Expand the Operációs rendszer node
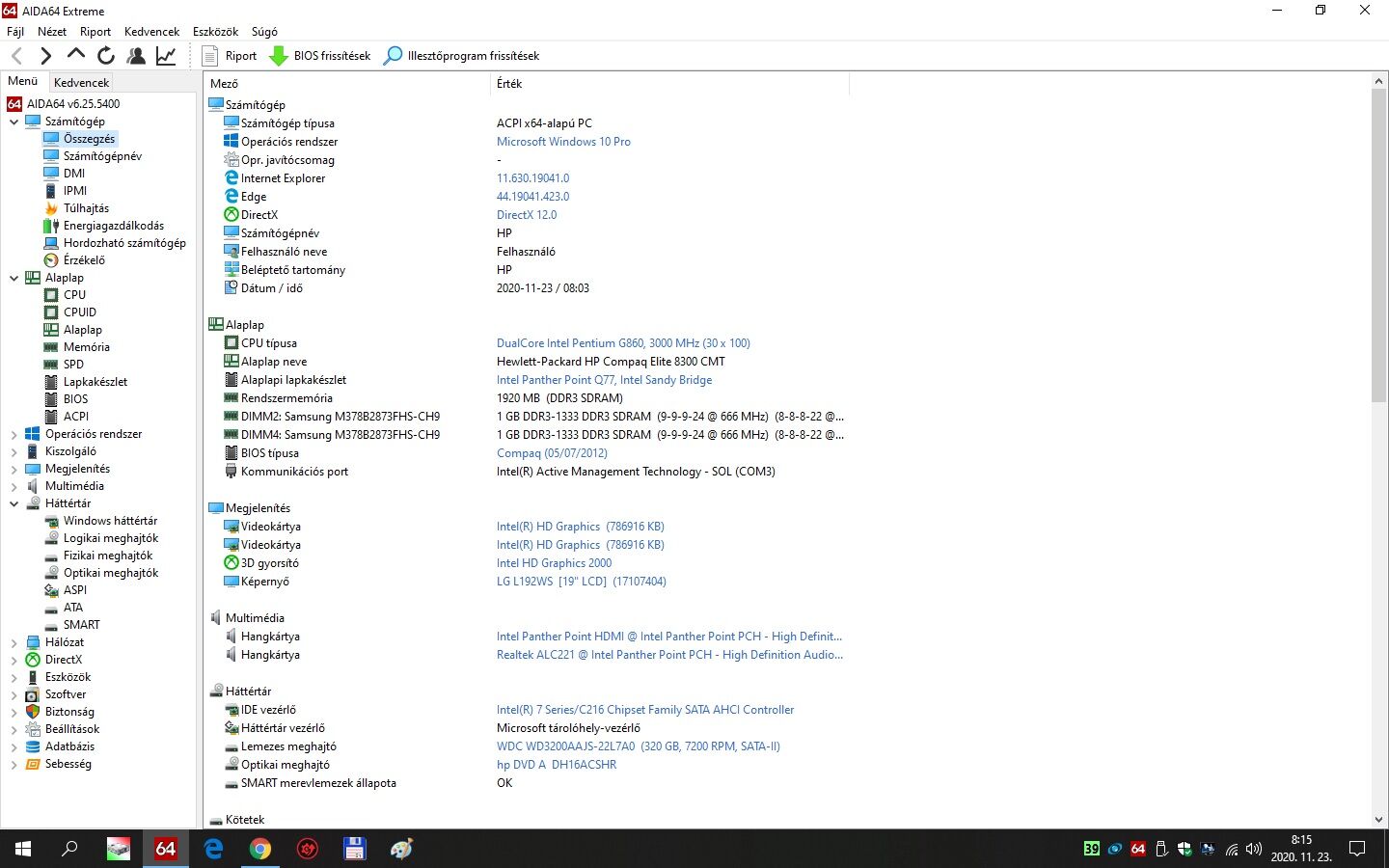Screen dimensions: 1389x868 pyautogui.click(x=14, y=434)
